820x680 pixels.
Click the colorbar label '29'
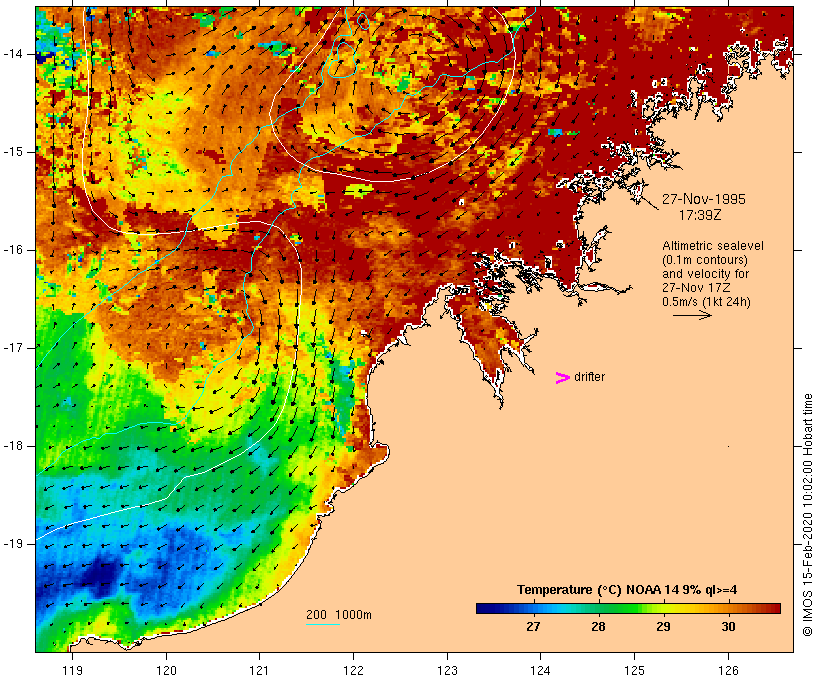(663, 626)
